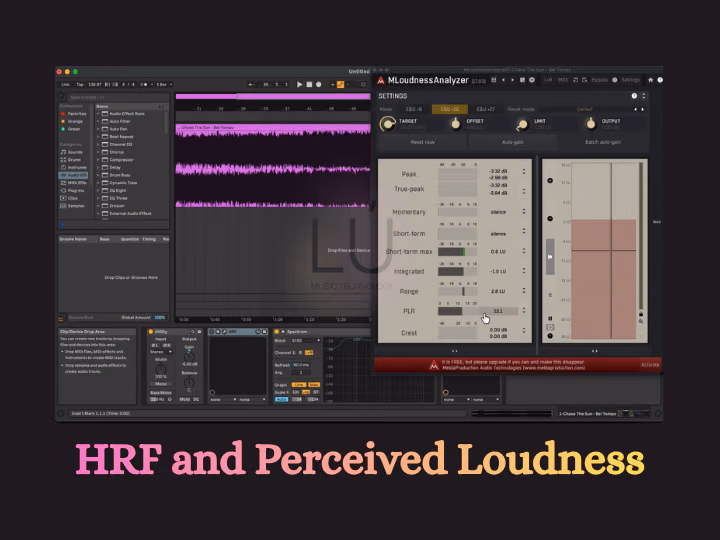Click the magnifier icon beside the loudness graph
Image resolution: width=720 pixels, height=540 pixels.
[641, 321]
